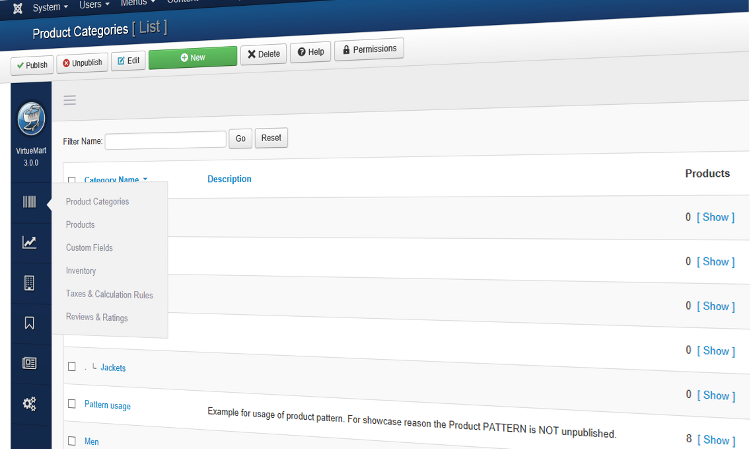This screenshot has width=750, height=449.
Task: Open the barcode products sidebar icon
Action: point(30,202)
